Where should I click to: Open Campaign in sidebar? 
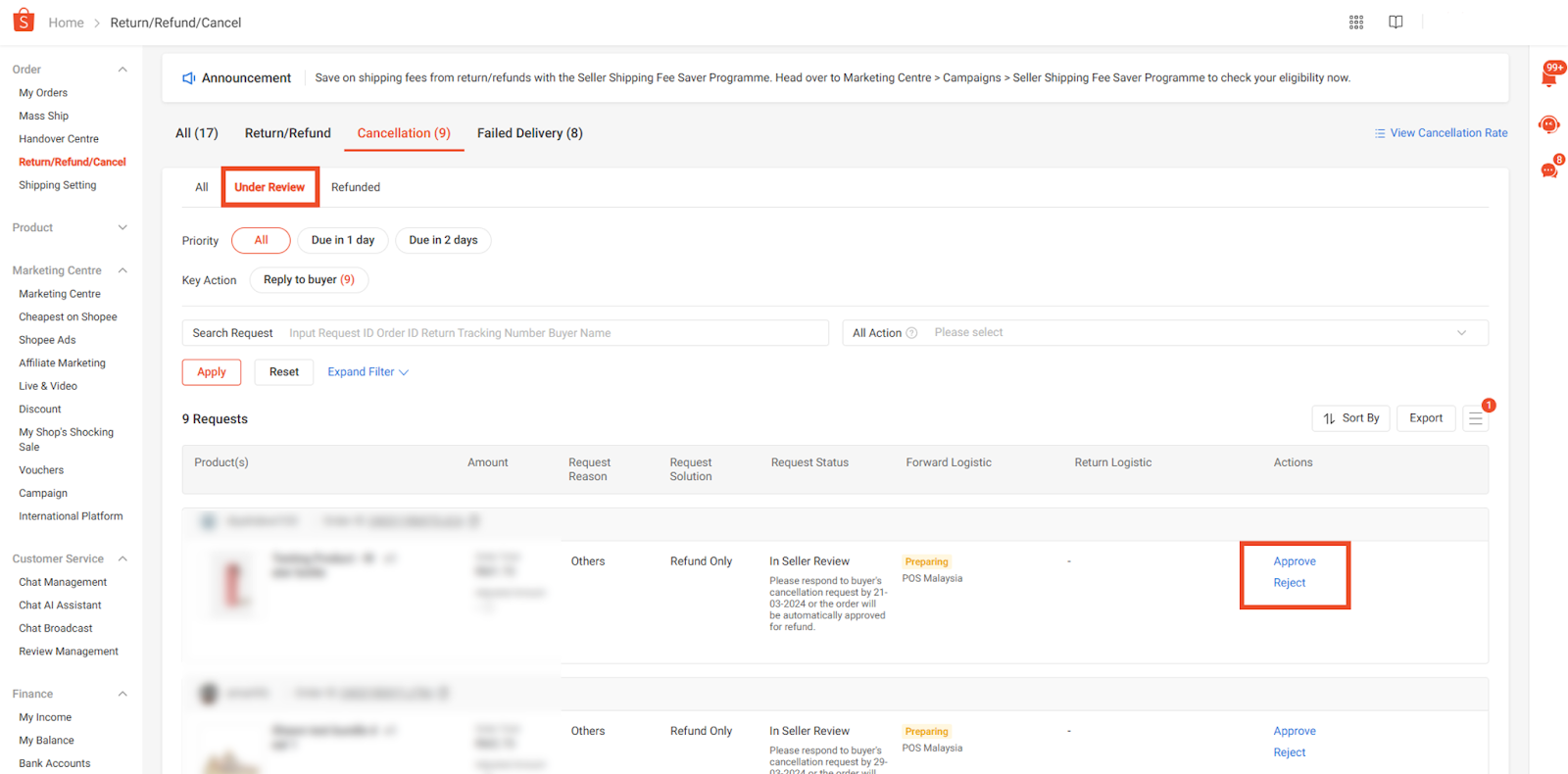tap(43, 494)
